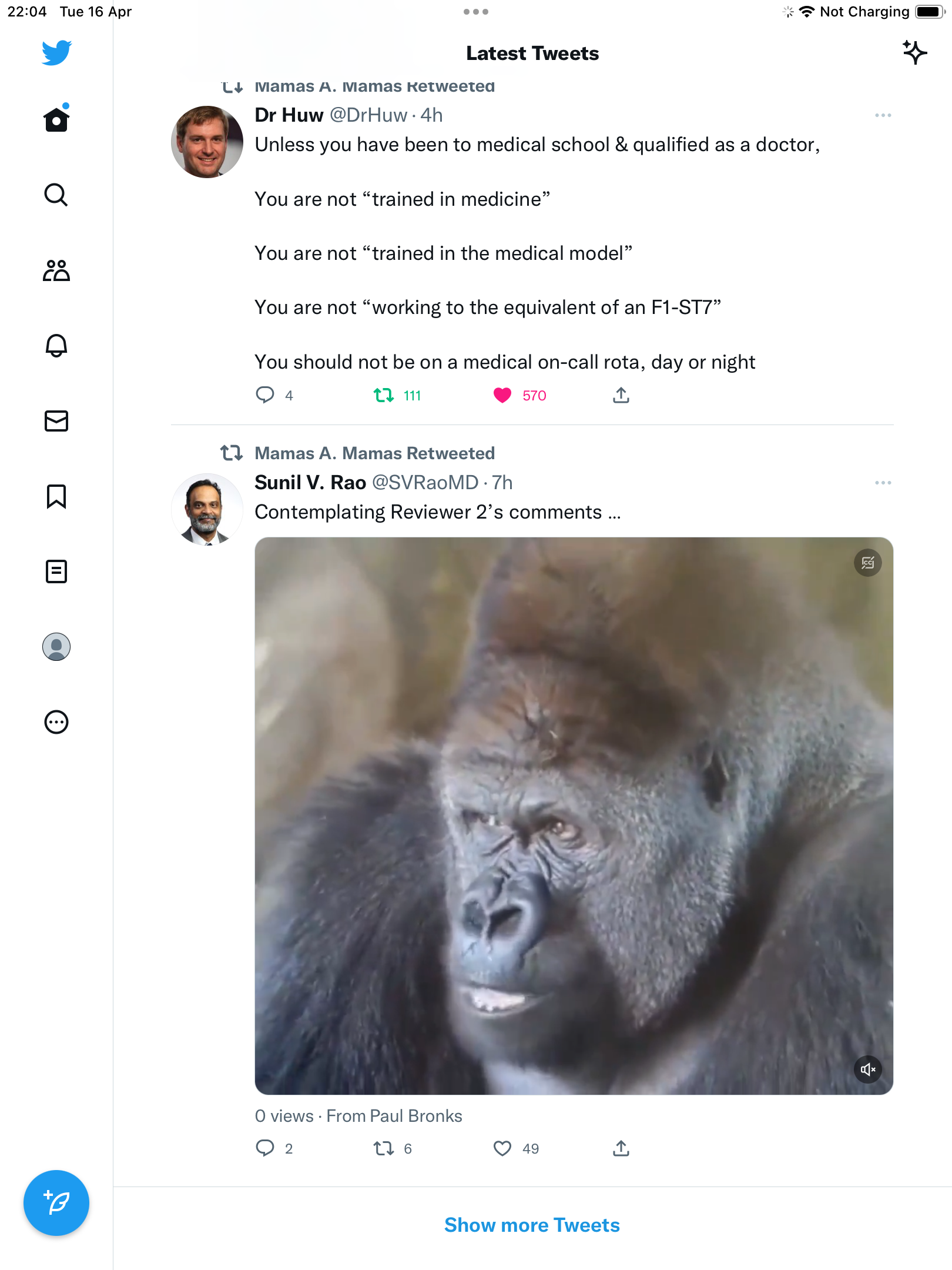Switch timeline view with sparkle icon
Viewport: 952px width, 1270px height.
tap(915, 53)
